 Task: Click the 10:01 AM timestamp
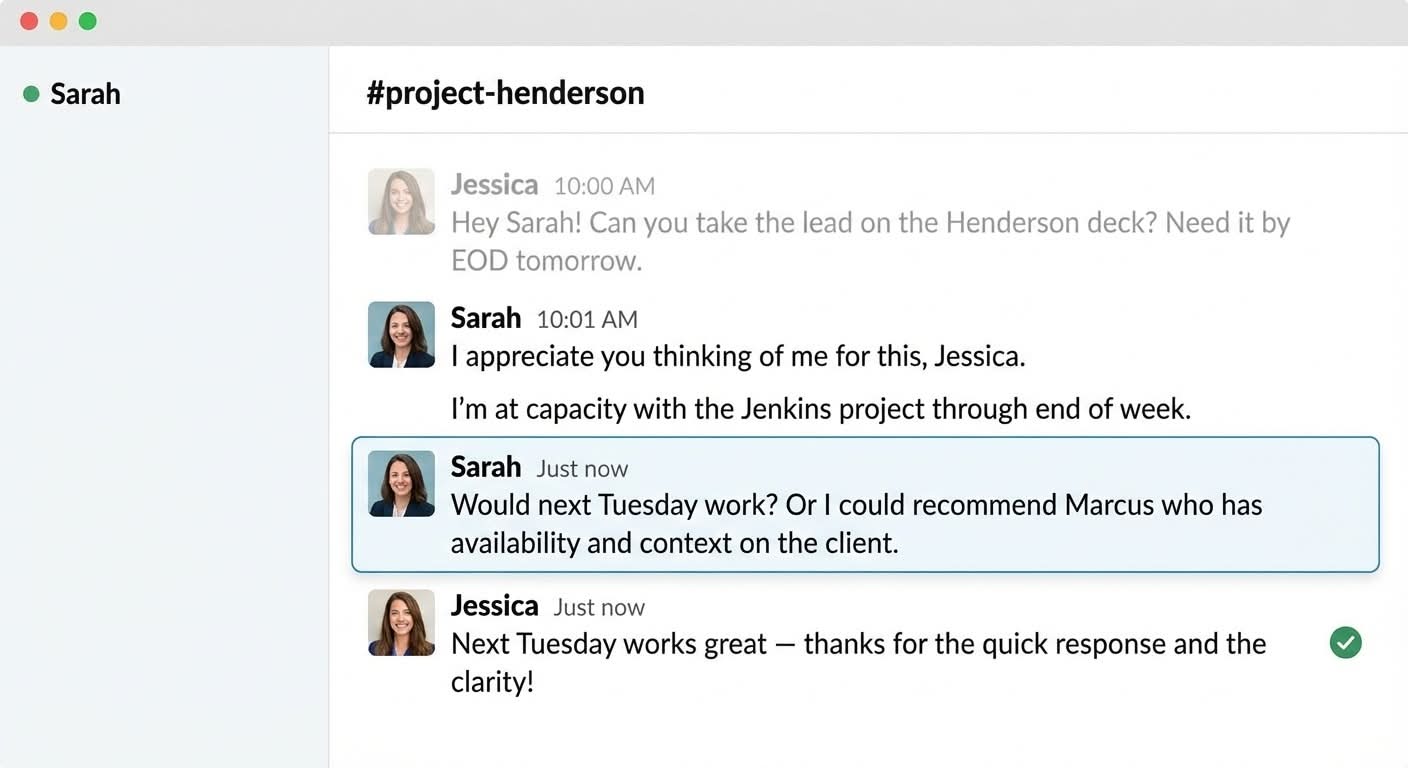(587, 319)
